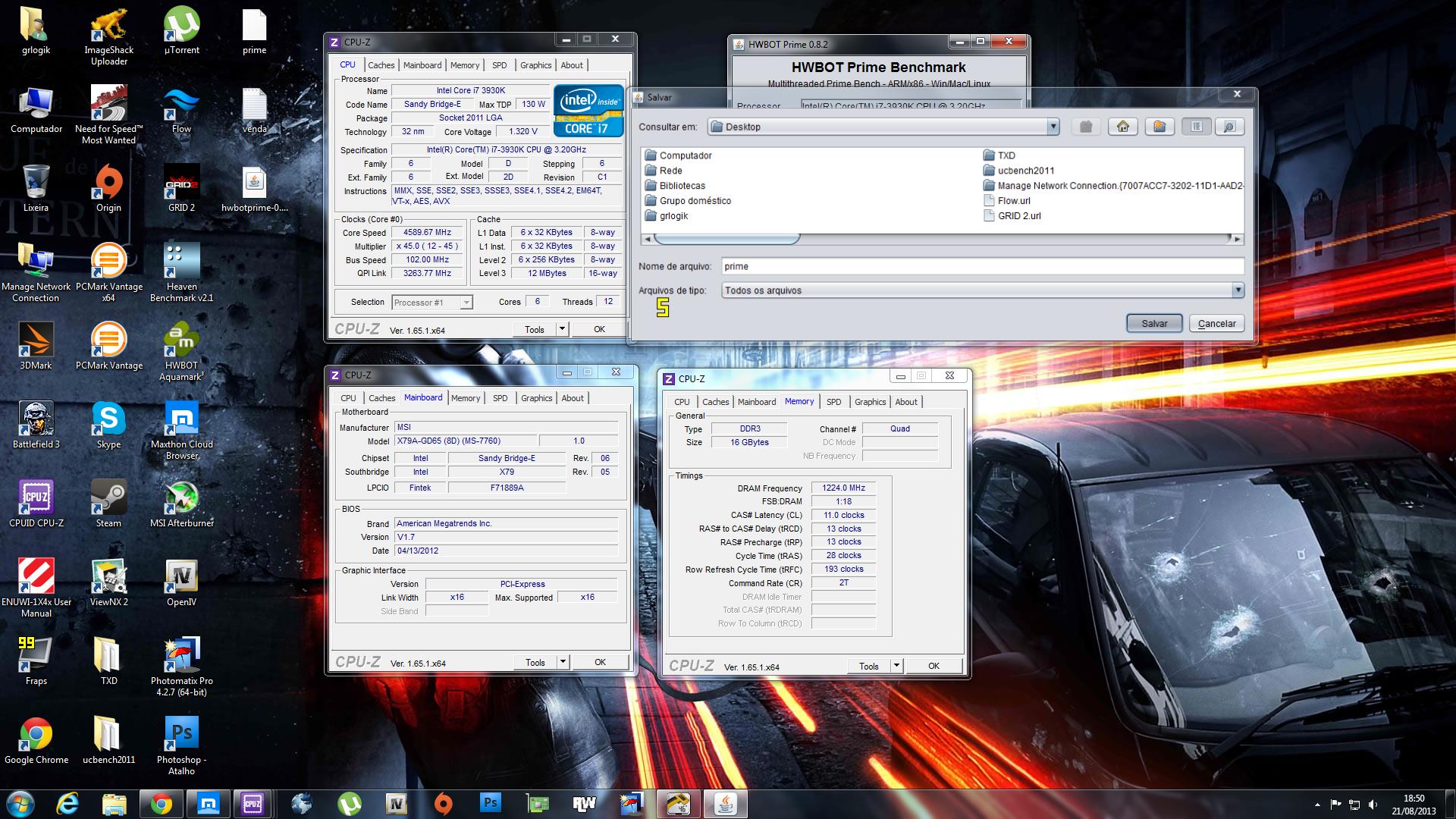1456x819 pixels.
Task: Open CPUID CPU-Z desktop shortcut
Action: click(x=36, y=504)
